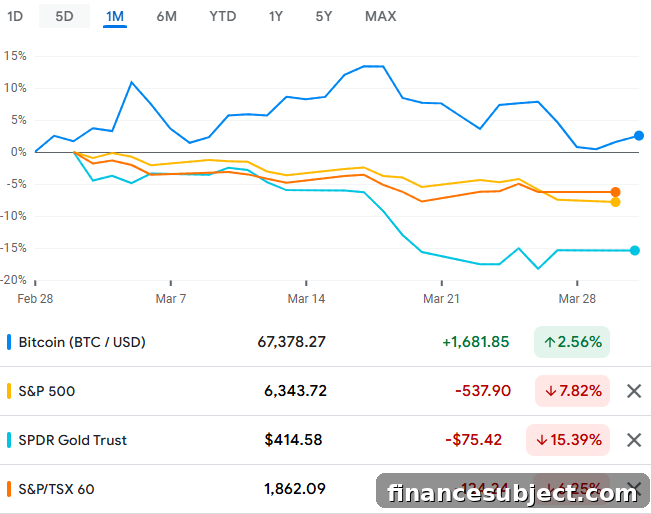Viewport: 651px width, 514px height.
Task: Show the 1Y chart range
Action: 276,16
